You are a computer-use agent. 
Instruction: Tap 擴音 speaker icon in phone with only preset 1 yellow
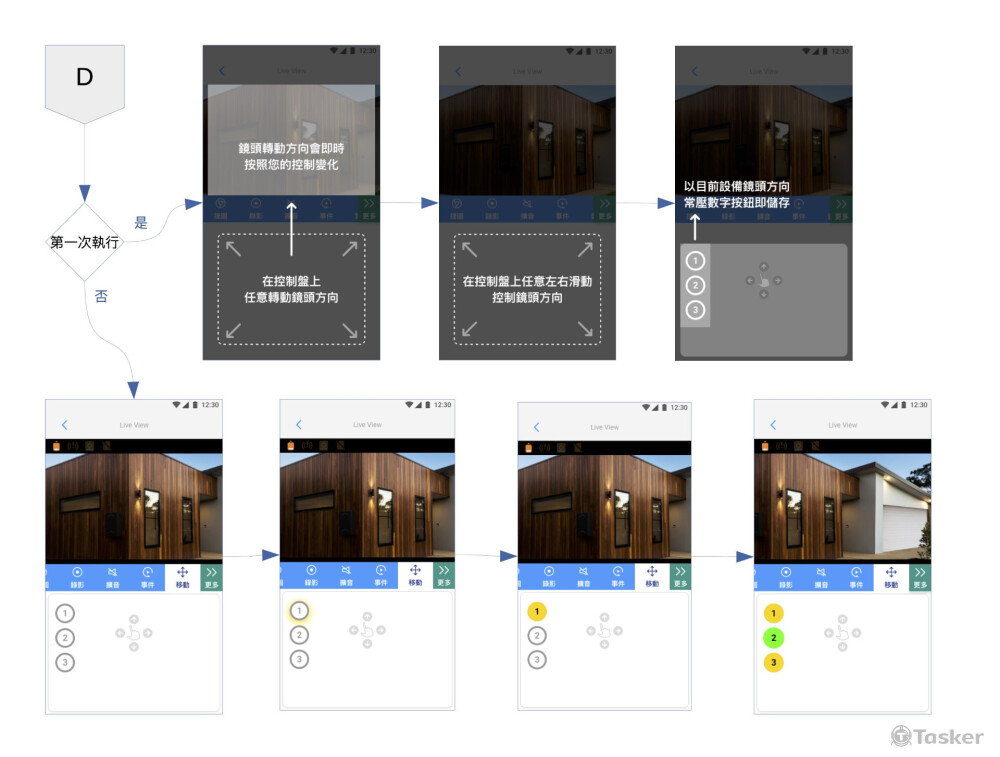coord(583,577)
